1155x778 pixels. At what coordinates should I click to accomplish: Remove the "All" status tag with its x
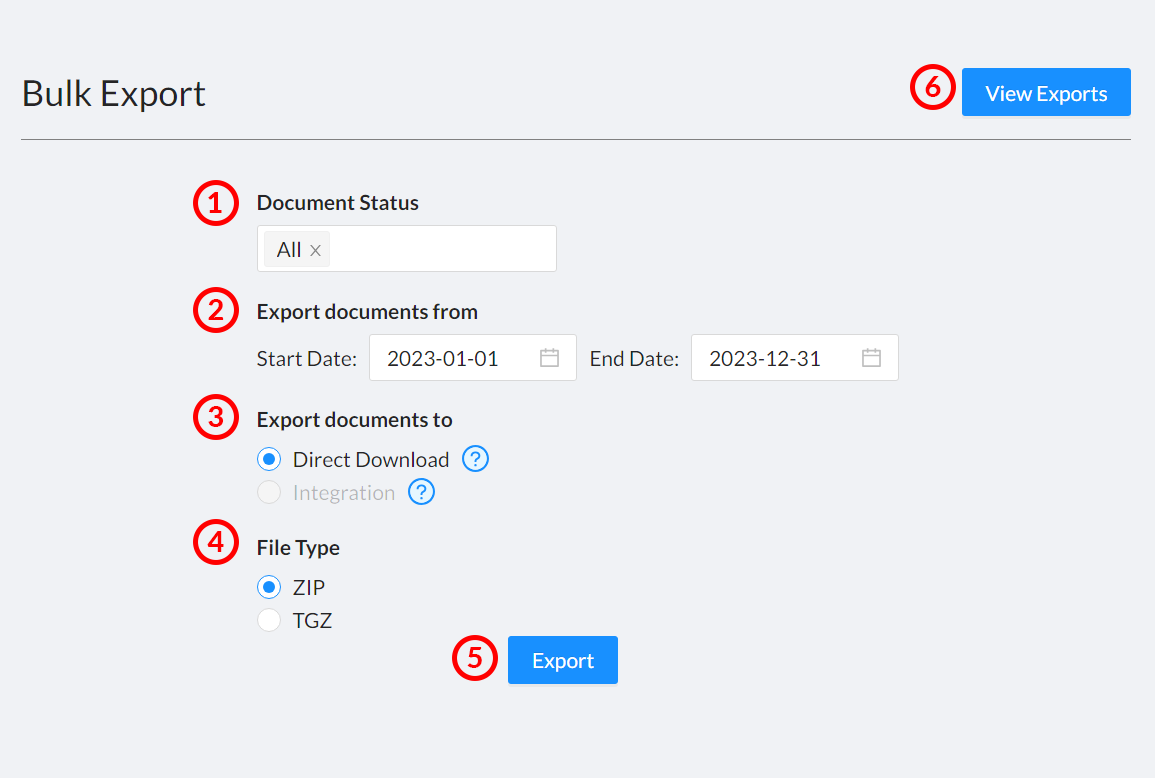pyautogui.click(x=316, y=249)
